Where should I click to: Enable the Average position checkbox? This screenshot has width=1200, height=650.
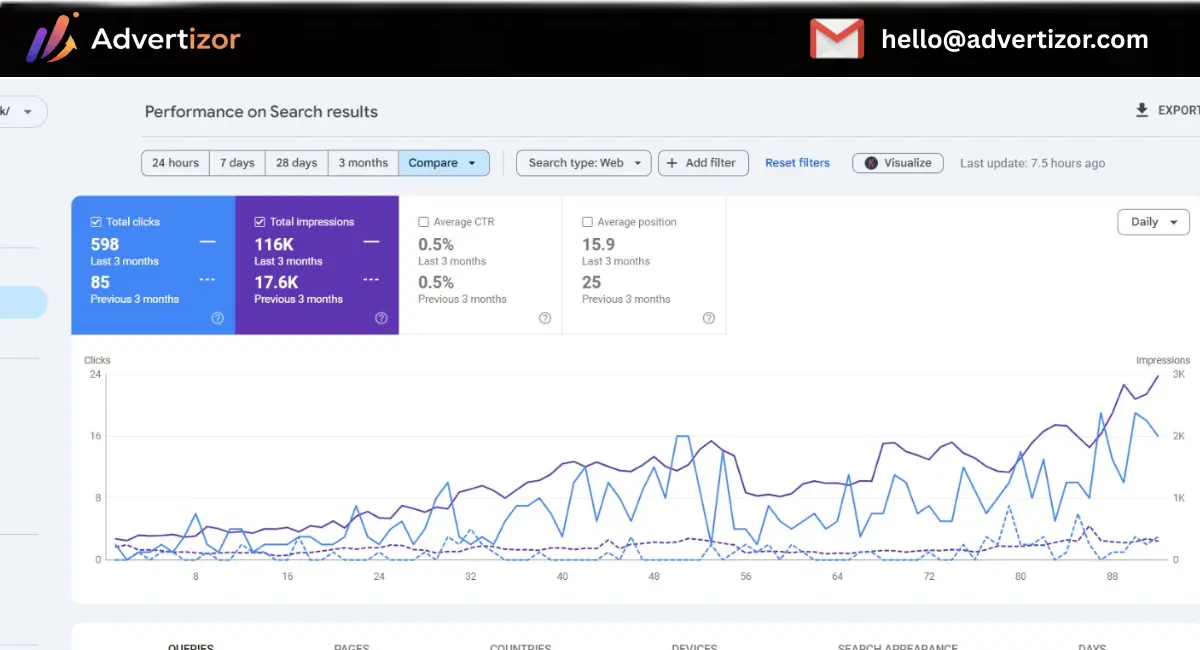point(585,221)
